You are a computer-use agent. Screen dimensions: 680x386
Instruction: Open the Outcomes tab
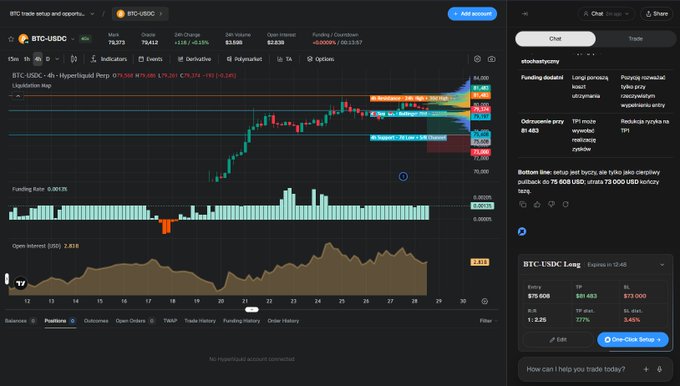[96, 321]
